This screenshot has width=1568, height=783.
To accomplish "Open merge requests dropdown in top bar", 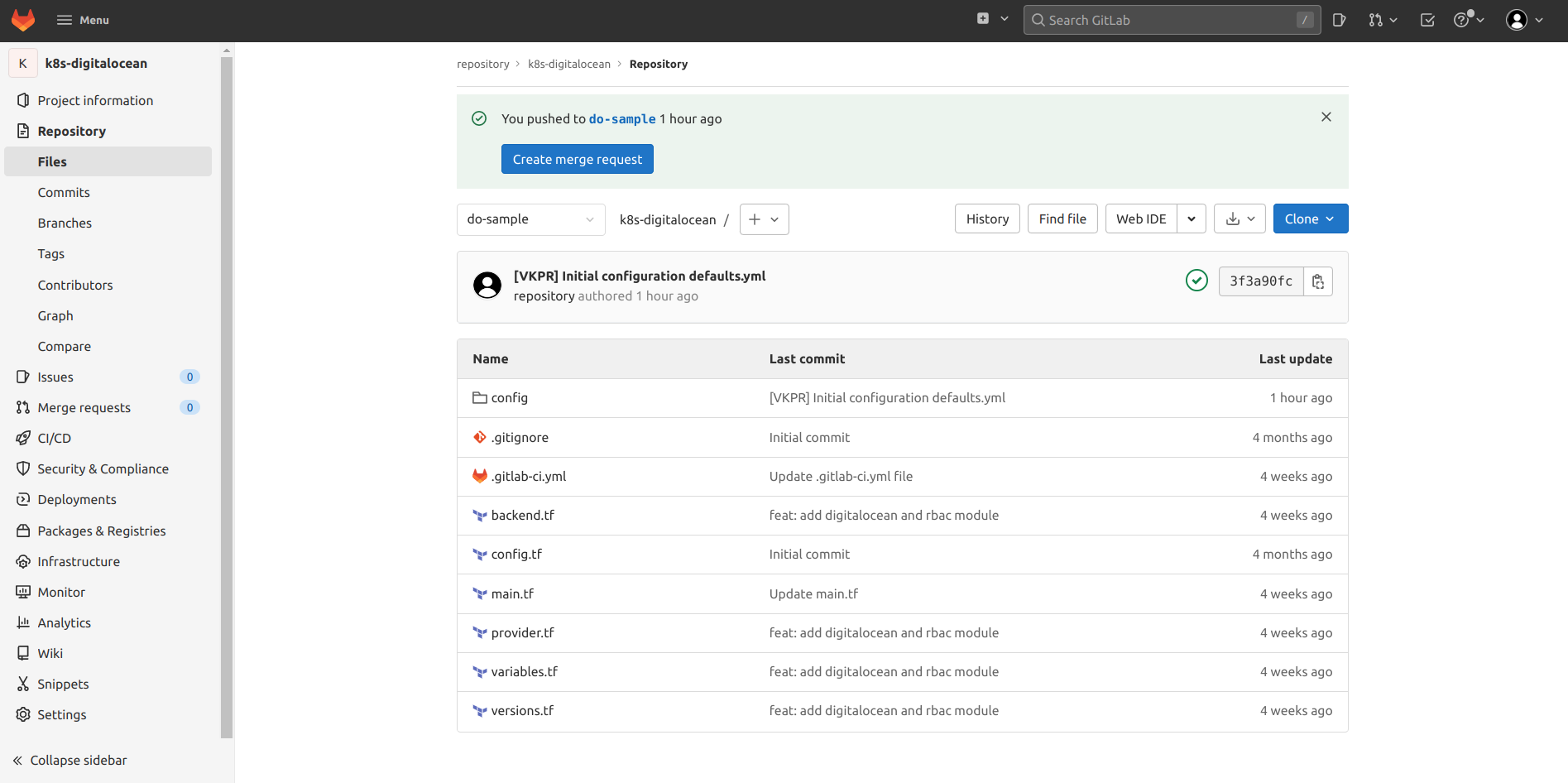I will [x=1383, y=20].
